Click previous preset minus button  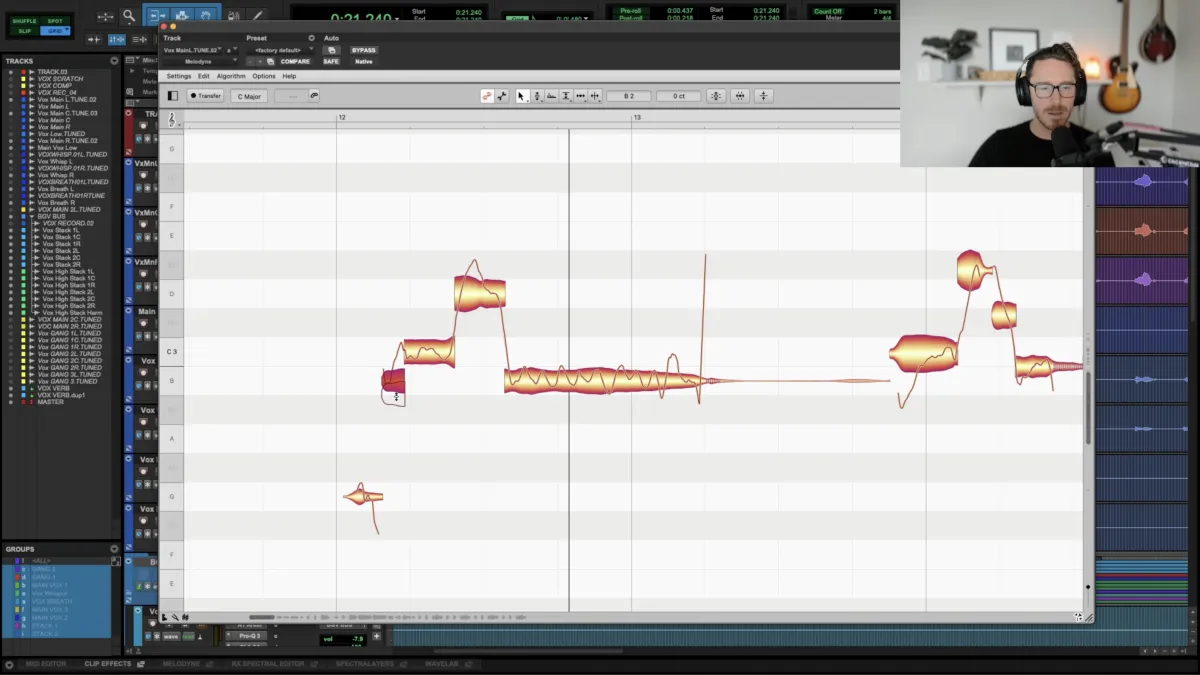point(251,61)
